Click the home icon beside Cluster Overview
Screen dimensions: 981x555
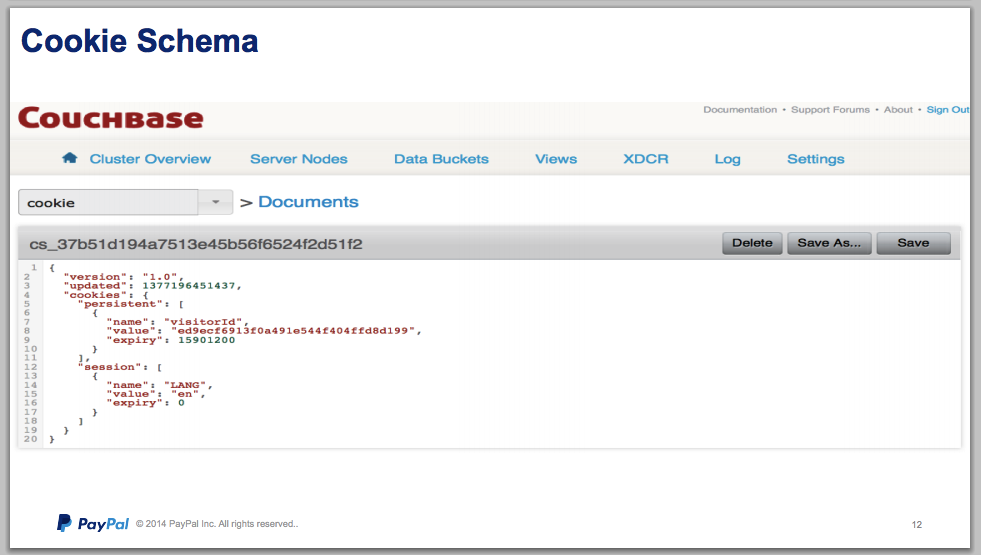(69, 158)
